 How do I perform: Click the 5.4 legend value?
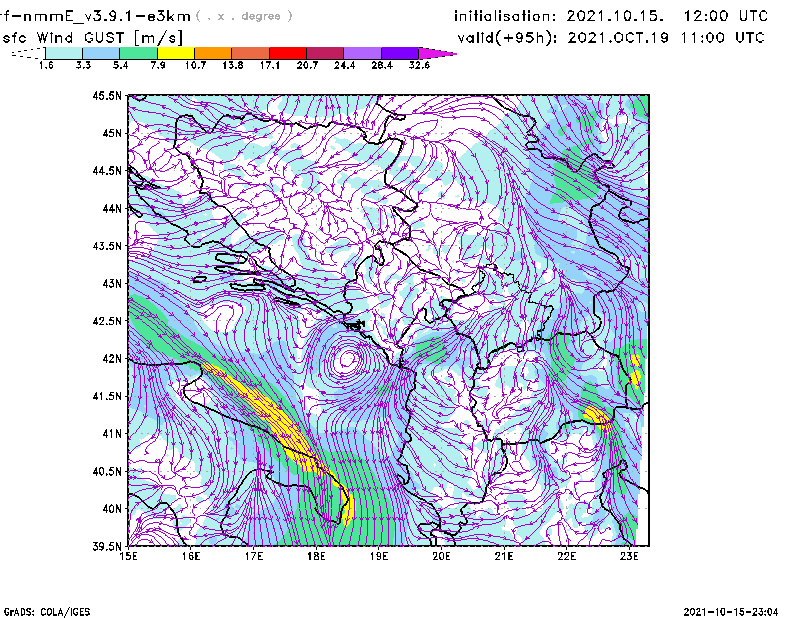pos(120,65)
